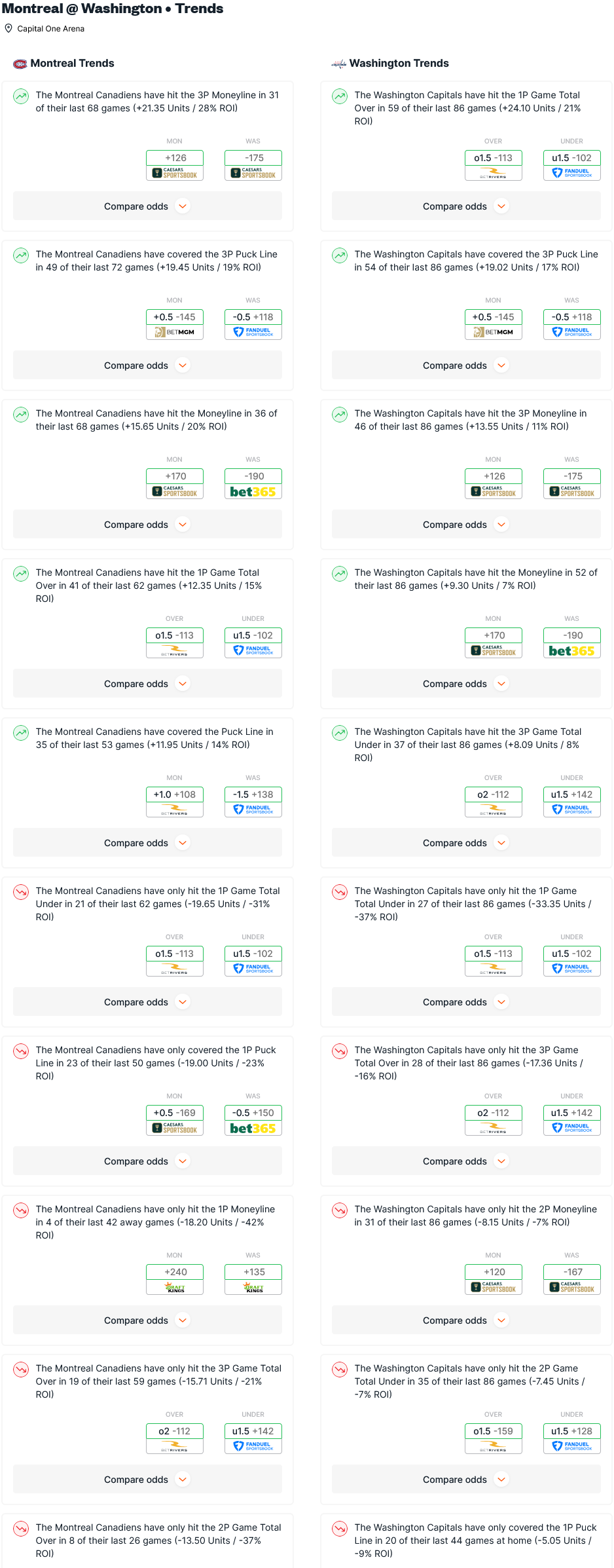Expand Compare odds for Washington 2P Game Total Under
The image size is (614, 1568).
pyautogui.click(x=466, y=1480)
